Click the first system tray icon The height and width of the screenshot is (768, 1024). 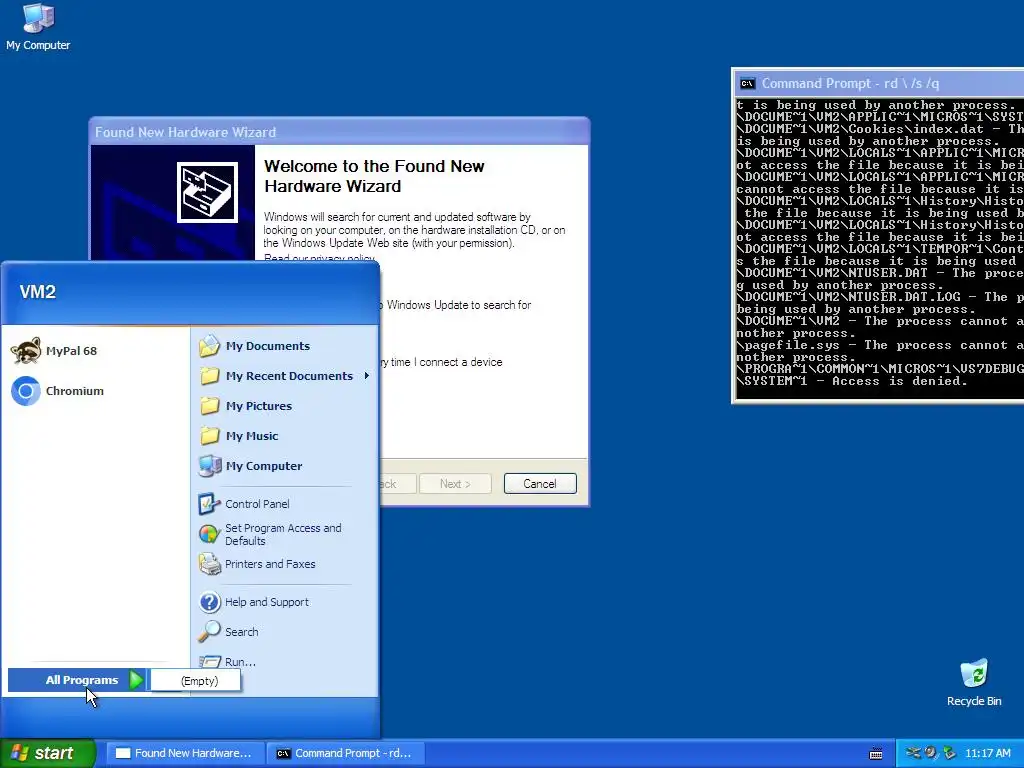tap(913, 753)
